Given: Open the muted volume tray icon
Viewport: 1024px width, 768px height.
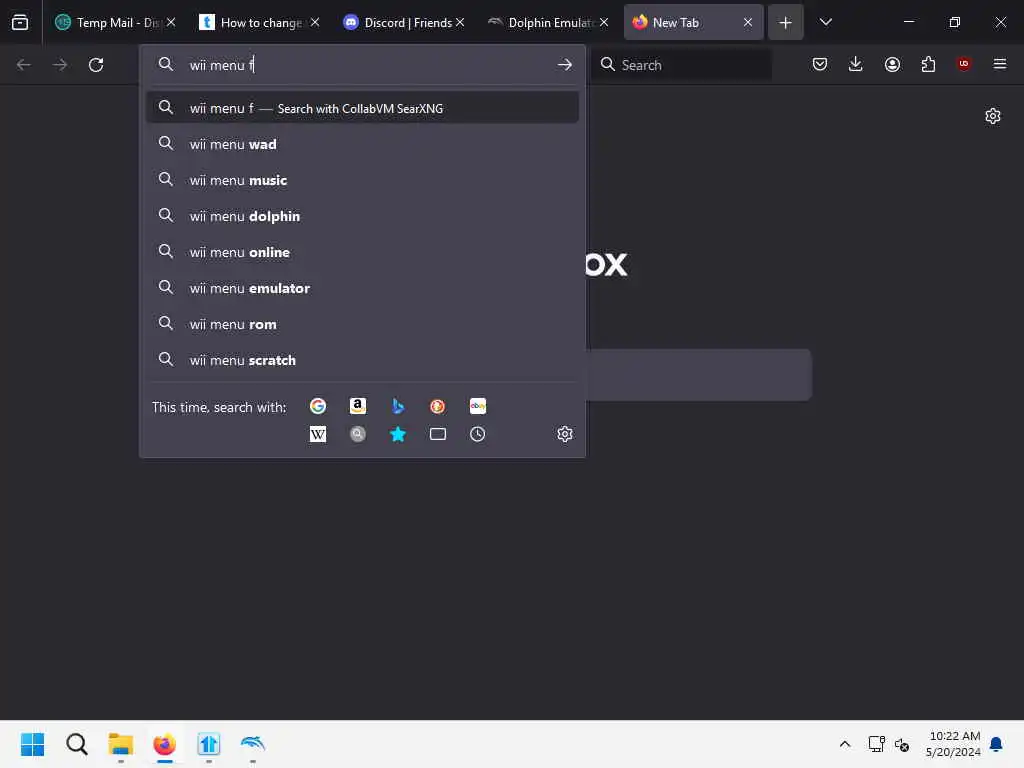Looking at the screenshot, I should 902,744.
